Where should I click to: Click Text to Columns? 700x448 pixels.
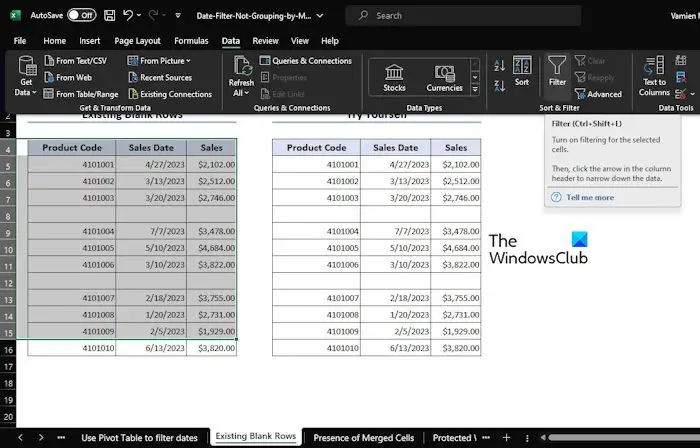654,76
